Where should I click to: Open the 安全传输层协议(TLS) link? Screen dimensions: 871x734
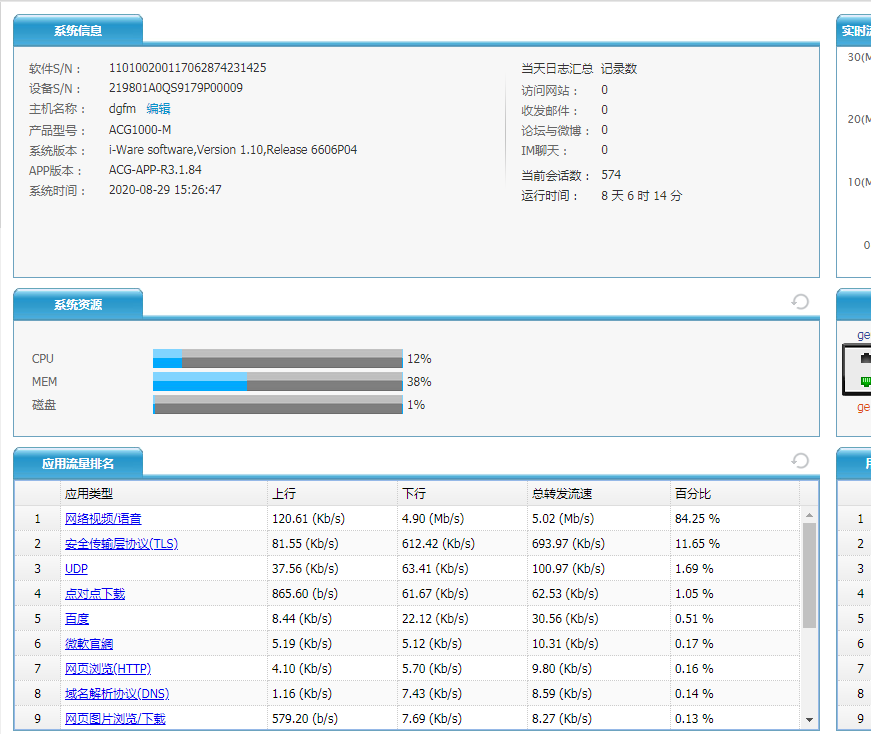click(x=122, y=543)
